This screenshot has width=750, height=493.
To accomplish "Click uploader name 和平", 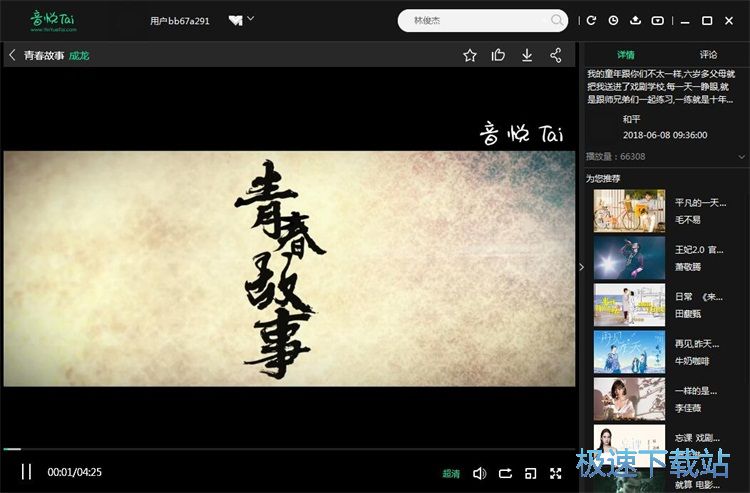I will click(631, 119).
